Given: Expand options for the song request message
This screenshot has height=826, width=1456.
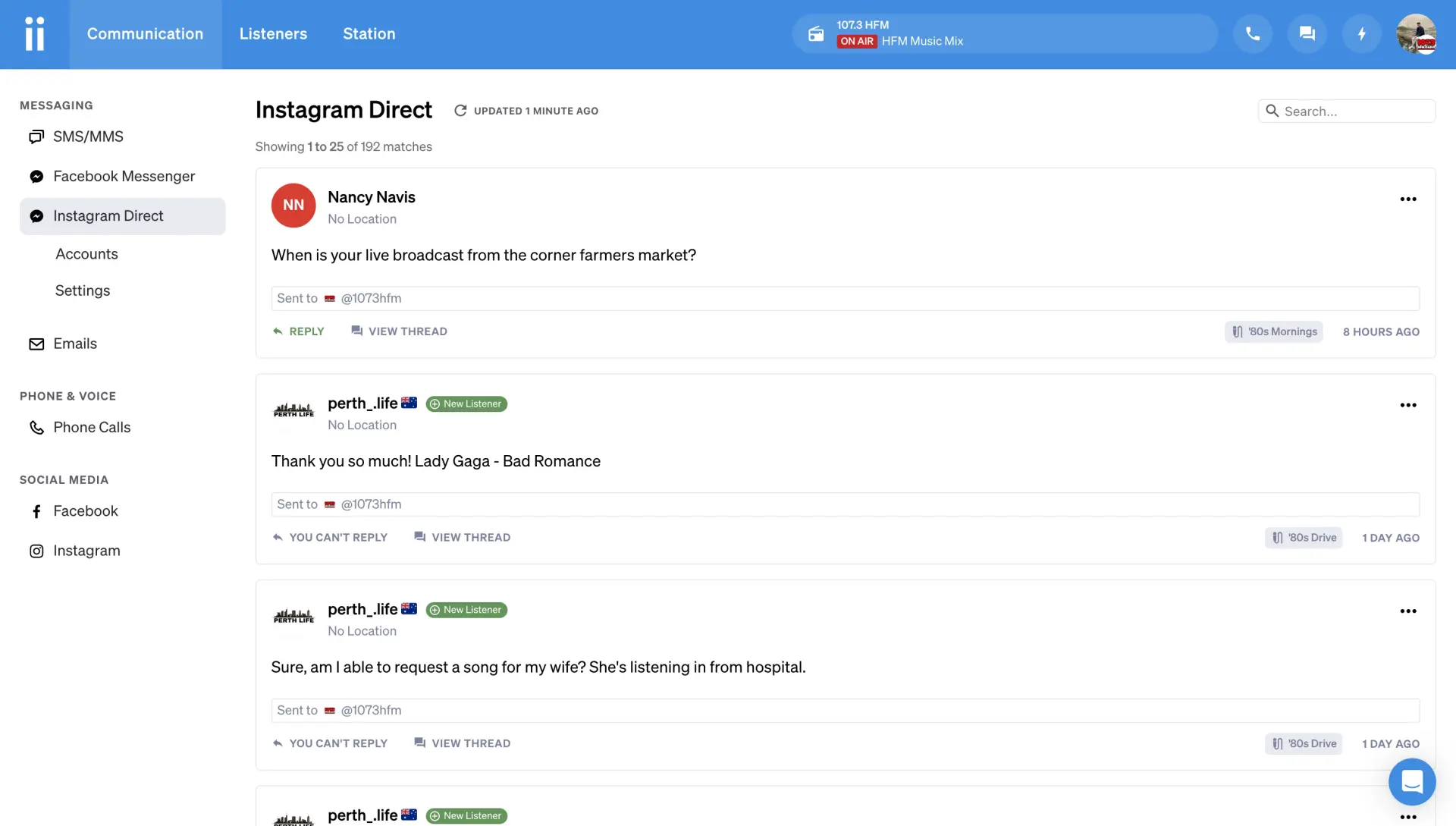Looking at the screenshot, I should point(1407,611).
